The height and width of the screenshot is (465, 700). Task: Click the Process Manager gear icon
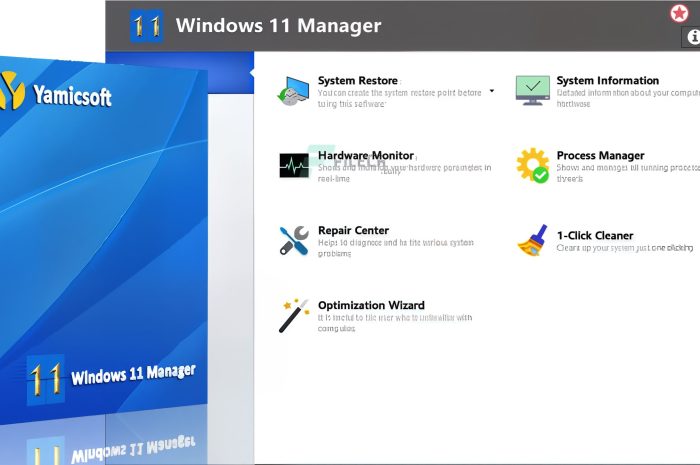[x=532, y=166]
